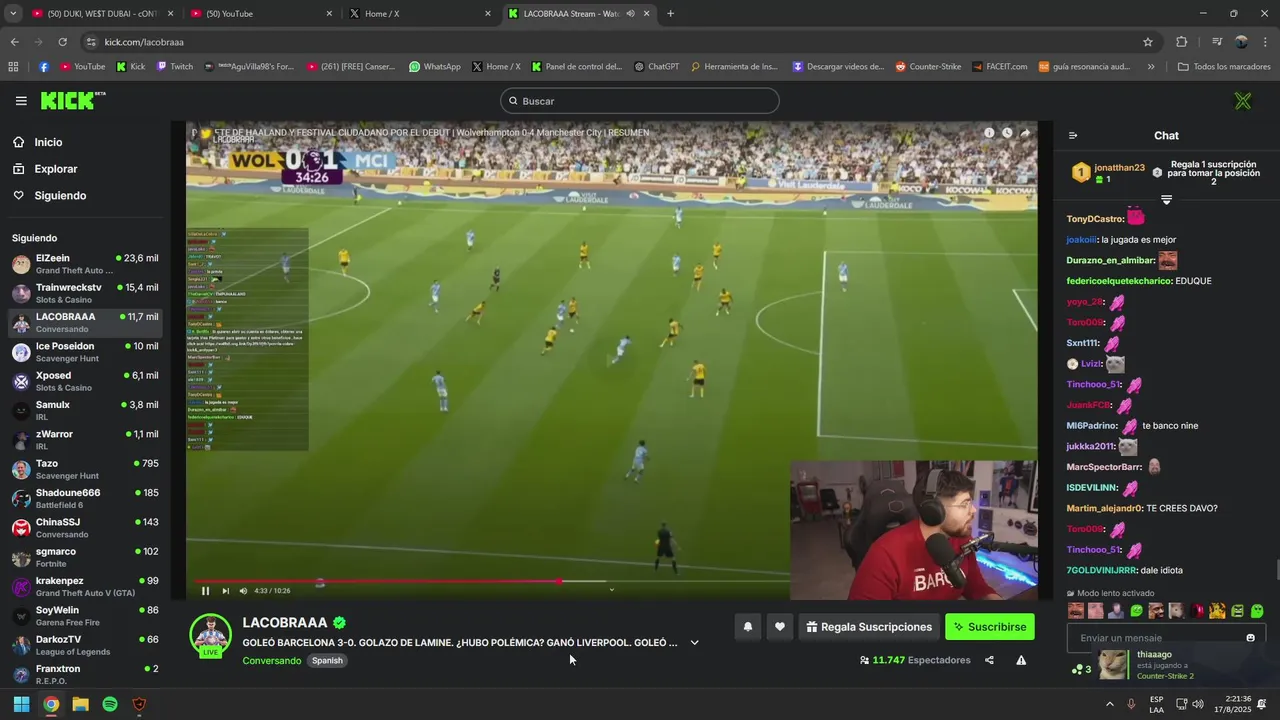1280x720 pixels.
Task: Mute the LACOBRAAA Stream tab audio
Action: pos(630,14)
